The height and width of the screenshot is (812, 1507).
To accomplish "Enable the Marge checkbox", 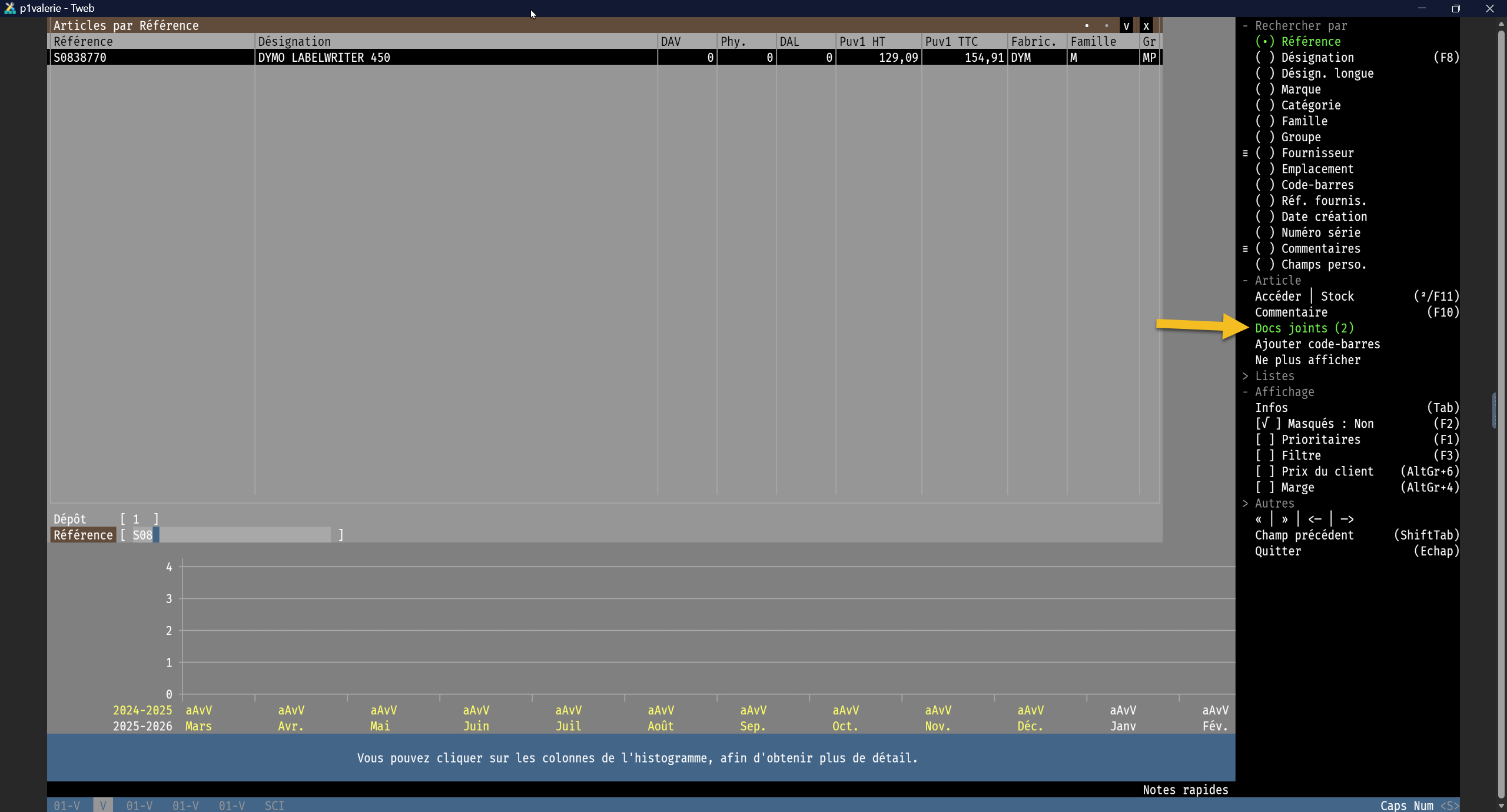I will [1264, 487].
